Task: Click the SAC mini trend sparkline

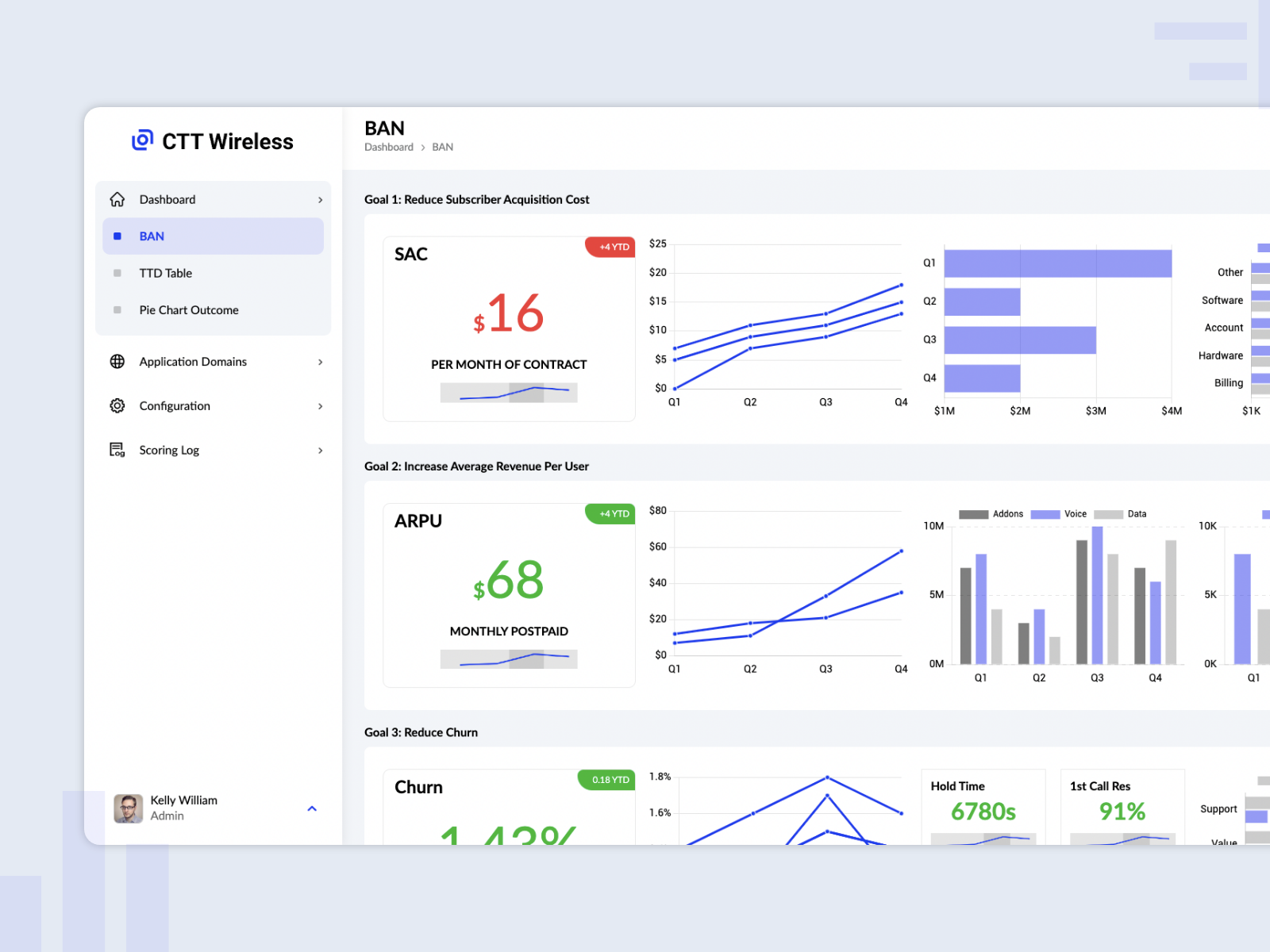Action: [x=508, y=391]
